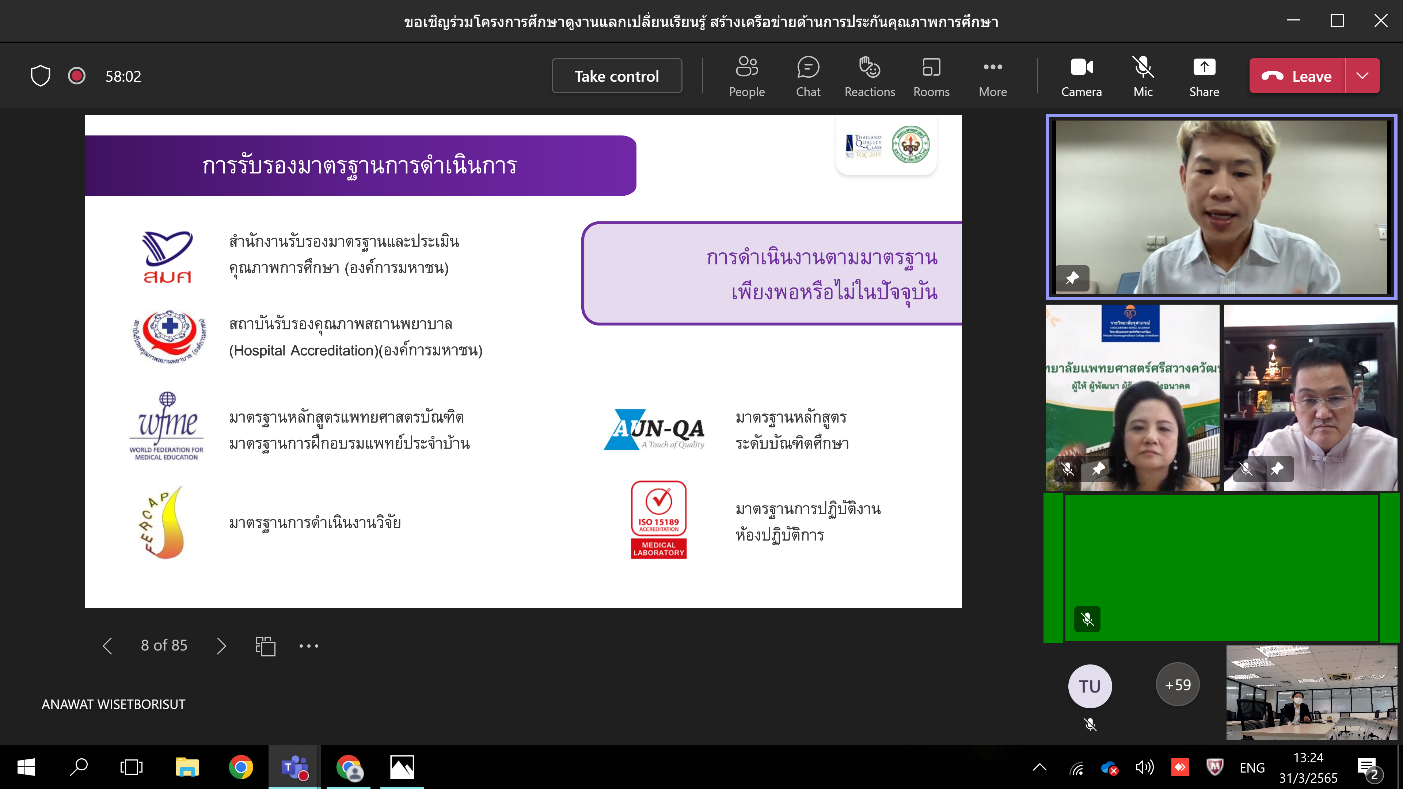Switch the ENG input language
The height and width of the screenshot is (789, 1403).
tap(1252, 768)
